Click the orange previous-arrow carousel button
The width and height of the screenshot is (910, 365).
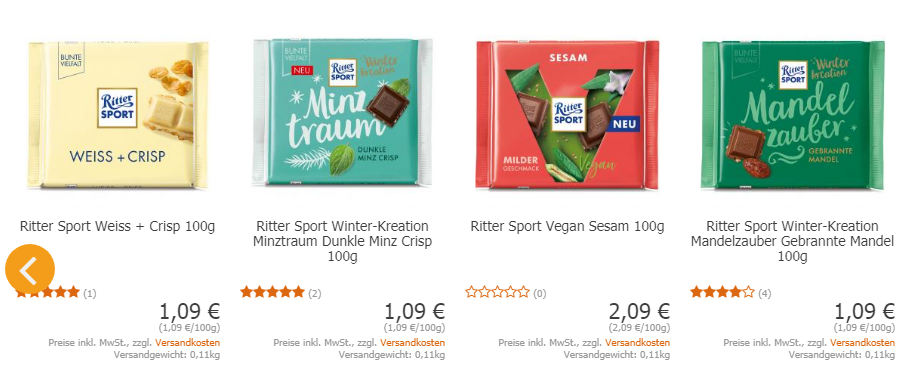pyautogui.click(x=30, y=269)
